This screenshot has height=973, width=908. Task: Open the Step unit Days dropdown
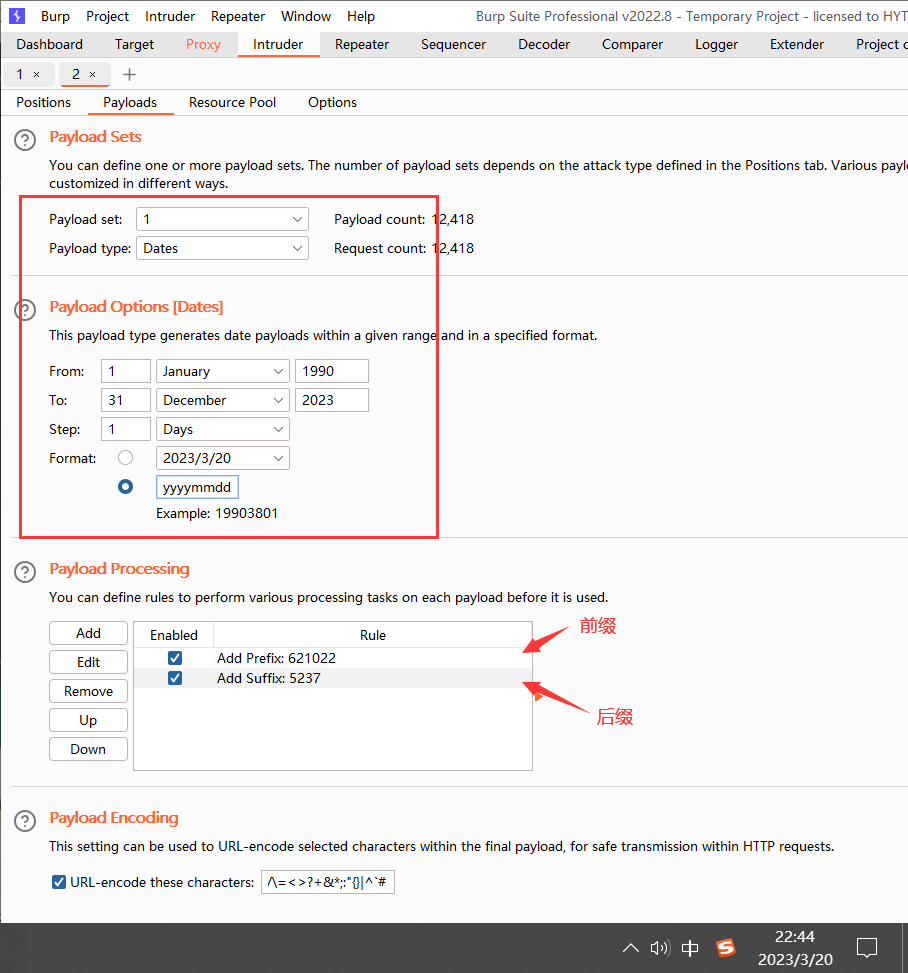(x=223, y=429)
